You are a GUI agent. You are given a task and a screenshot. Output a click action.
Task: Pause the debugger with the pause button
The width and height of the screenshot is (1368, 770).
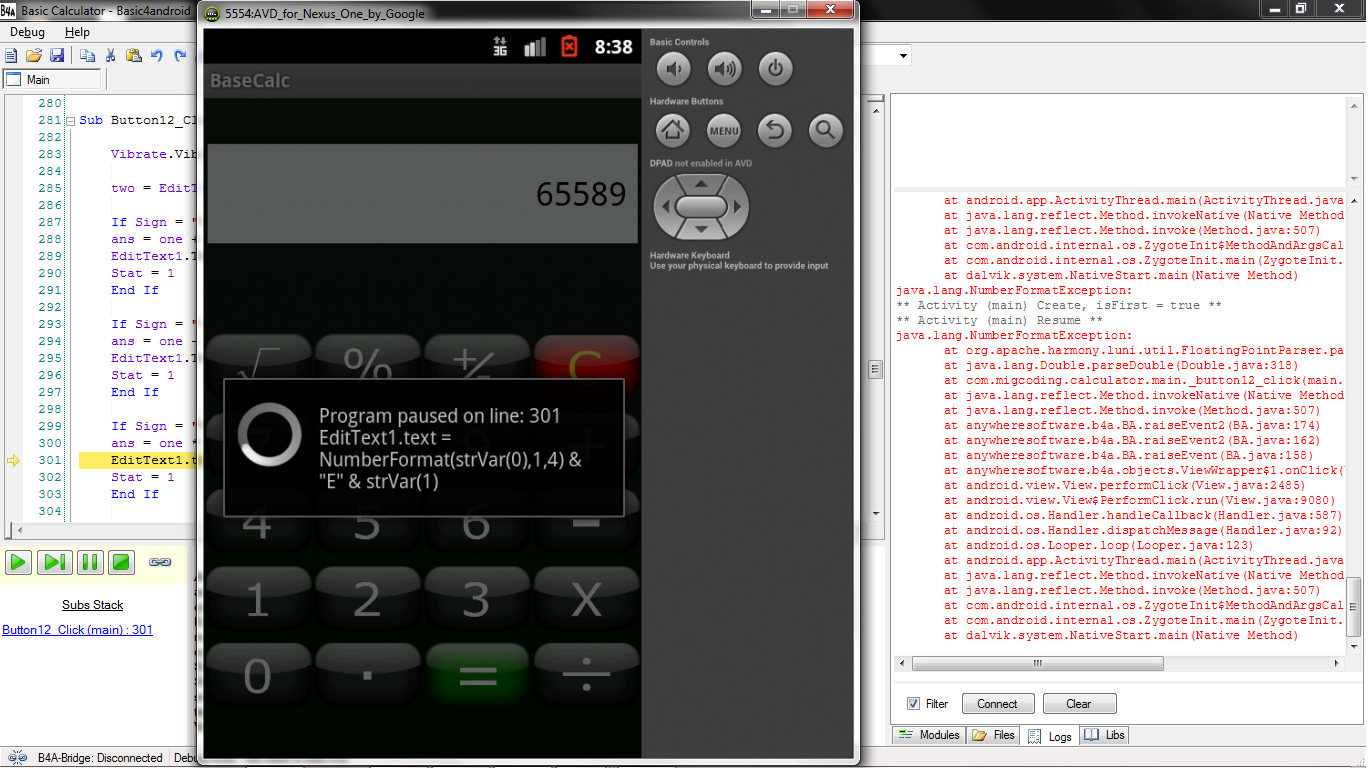(x=90, y=562)
